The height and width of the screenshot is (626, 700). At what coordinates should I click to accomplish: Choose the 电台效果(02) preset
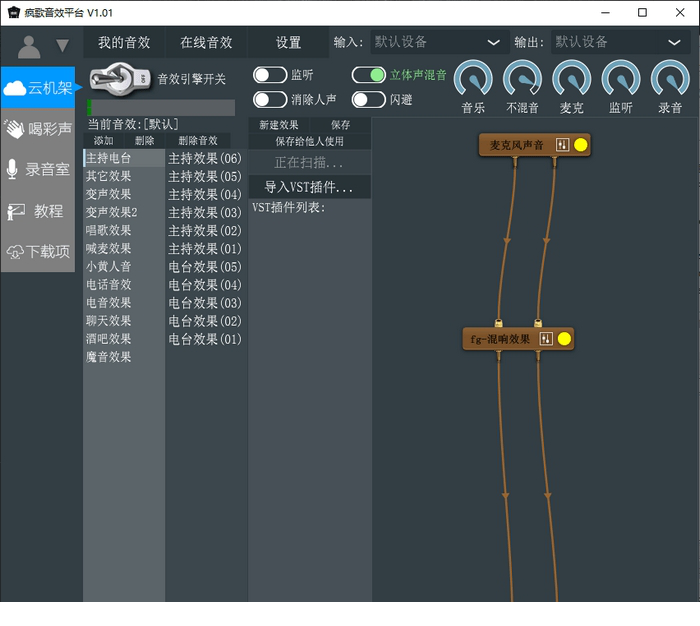point(206,321)
